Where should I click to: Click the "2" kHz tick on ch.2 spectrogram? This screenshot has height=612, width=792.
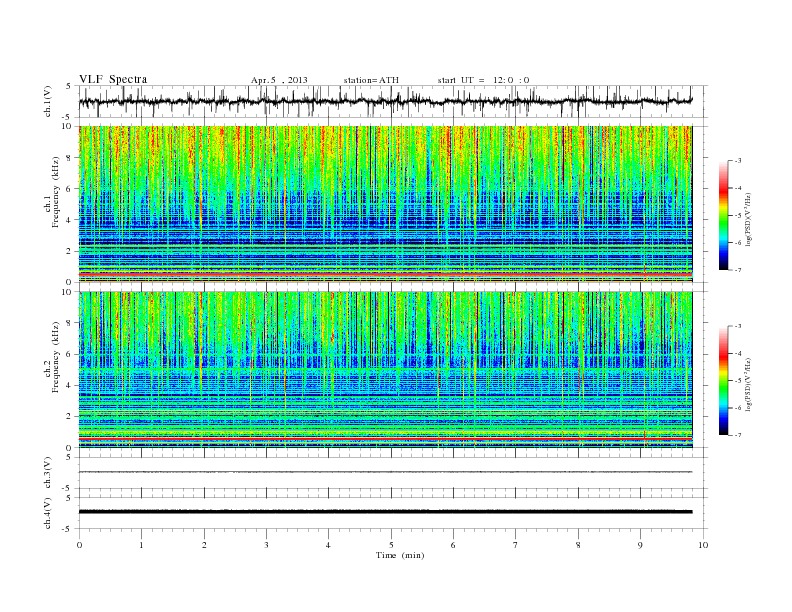pyautogui.click(x=70, y=417)
